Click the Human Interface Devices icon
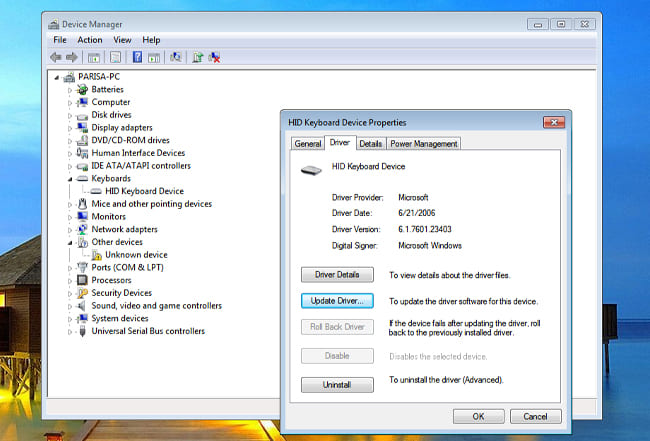 [82, 153]
